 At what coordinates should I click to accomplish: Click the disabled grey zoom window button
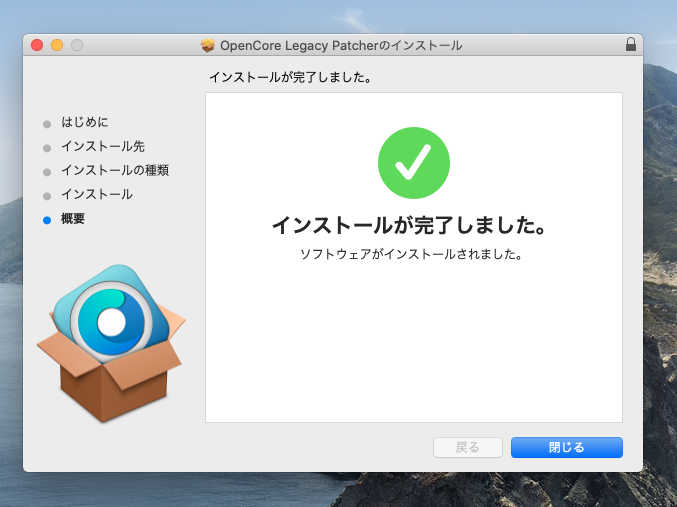(77, 45)
